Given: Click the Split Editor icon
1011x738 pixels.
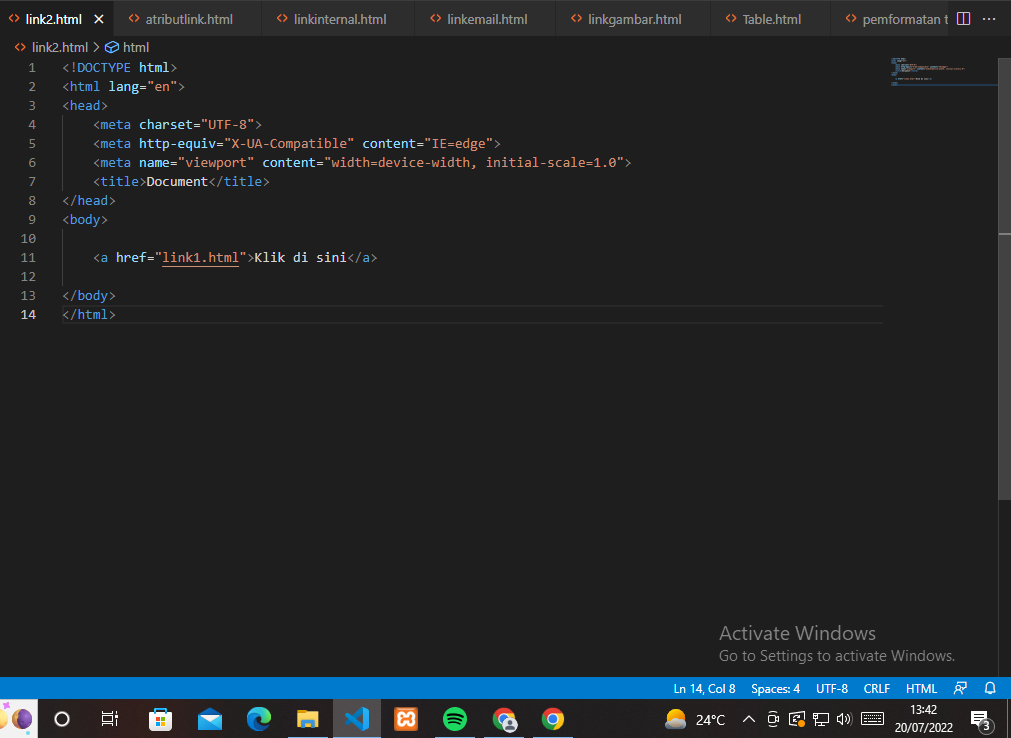Looking at the screenshot, I should point(962,18).
